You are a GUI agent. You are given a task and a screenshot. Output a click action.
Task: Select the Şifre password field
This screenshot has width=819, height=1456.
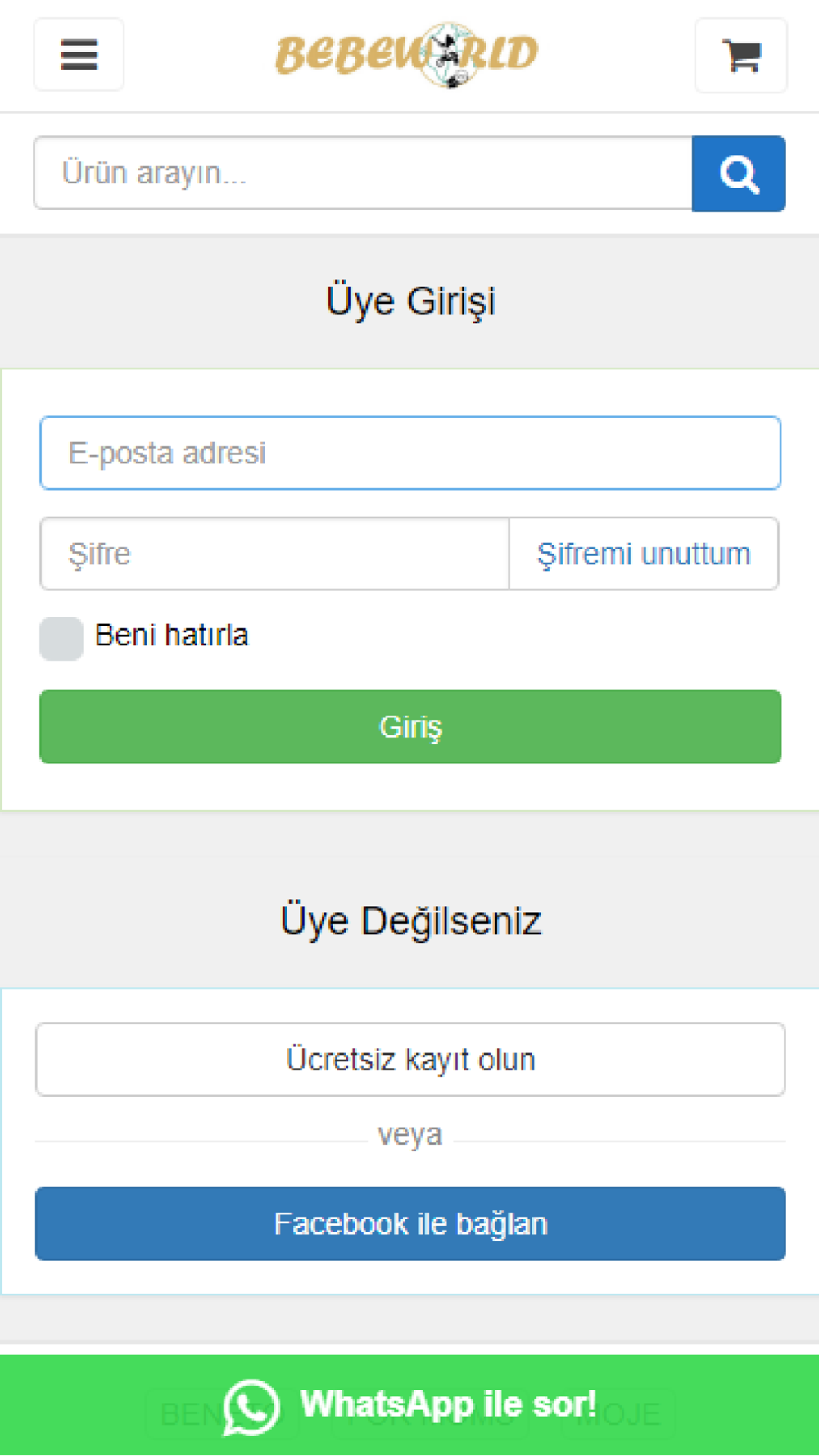[x=274, y=554]
